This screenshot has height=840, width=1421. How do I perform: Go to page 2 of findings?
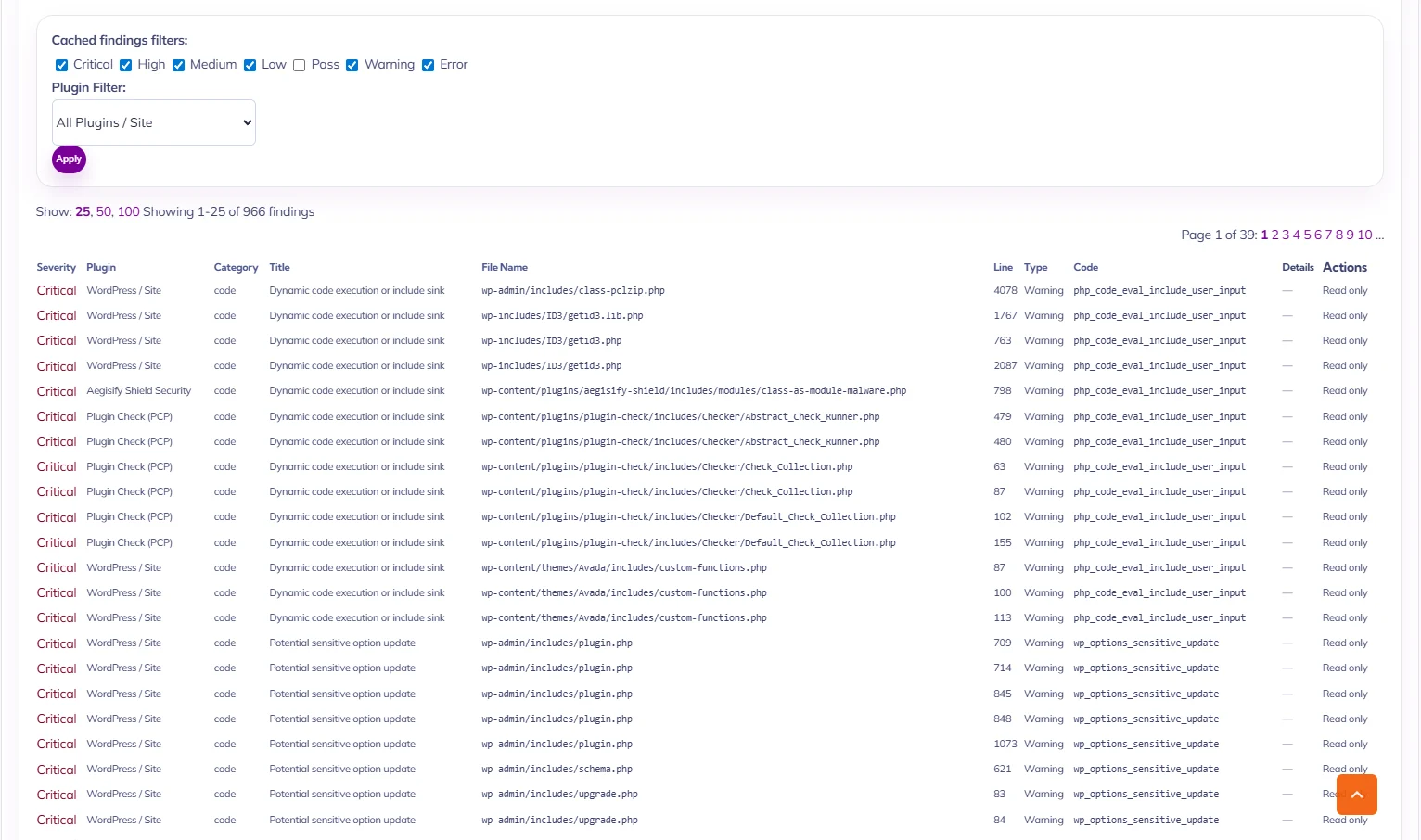coord(1275,235)
